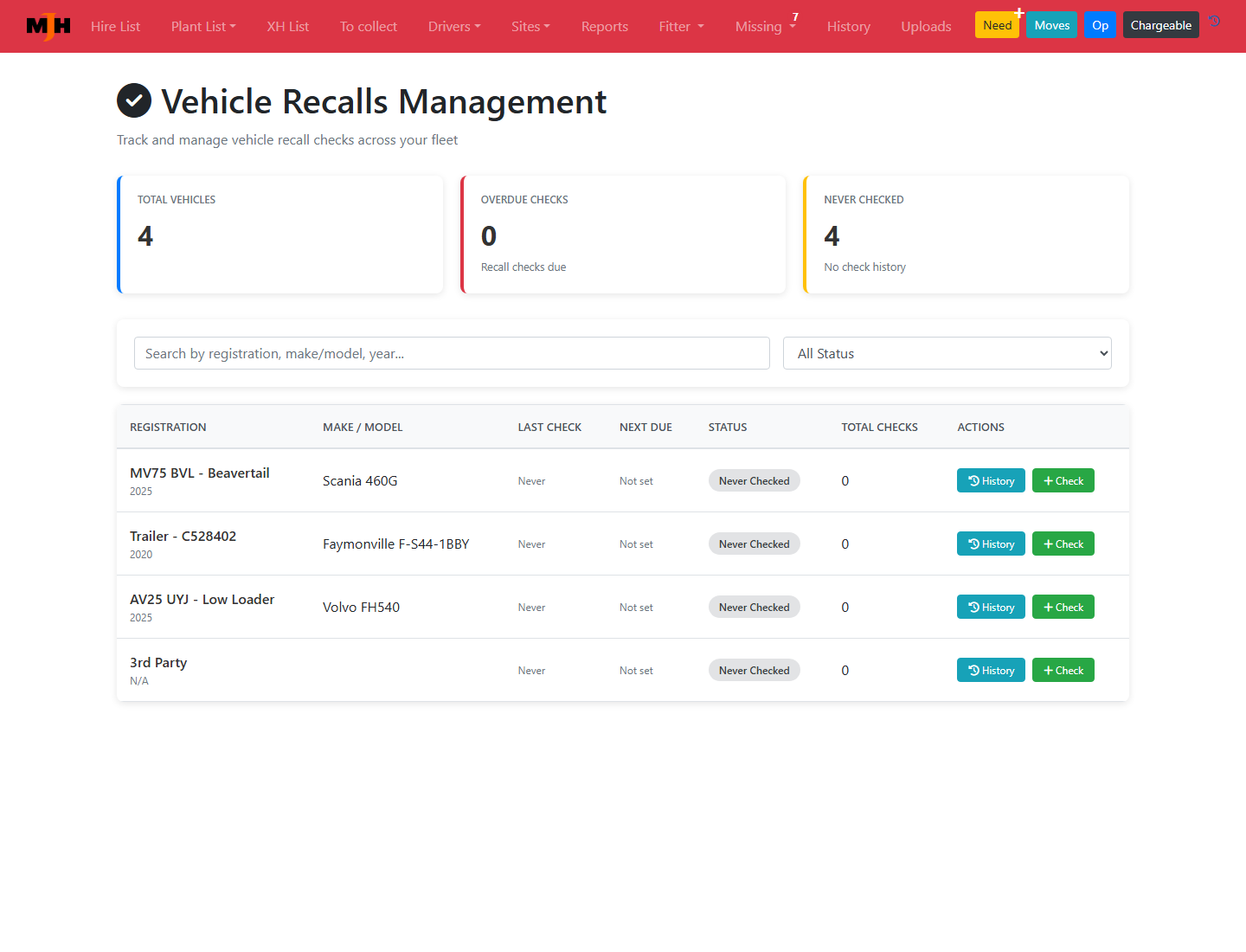Open the Reports nav item

click(x=605, y=27)
